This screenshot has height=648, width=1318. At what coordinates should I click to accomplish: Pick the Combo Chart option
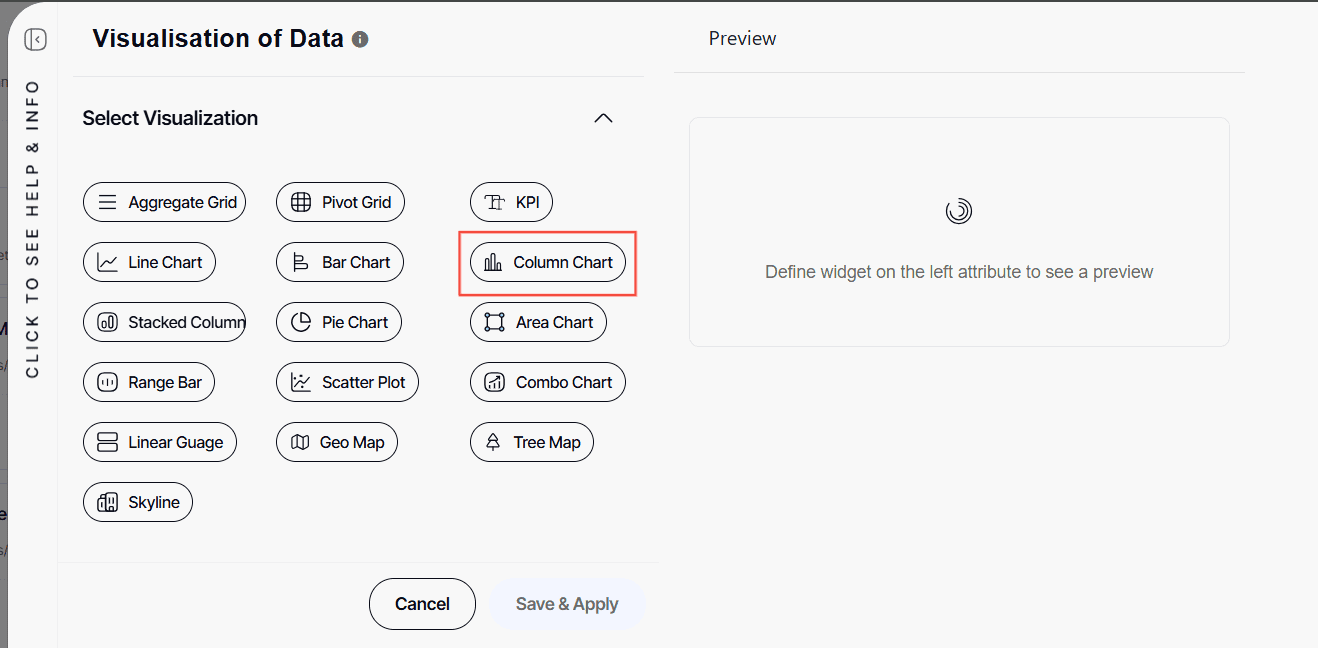coord(548,382)
